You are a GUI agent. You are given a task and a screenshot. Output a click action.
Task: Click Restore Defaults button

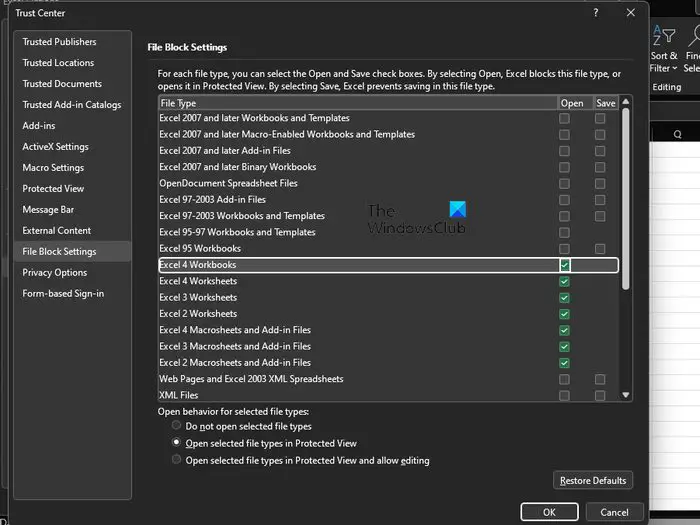pos(593,480)
